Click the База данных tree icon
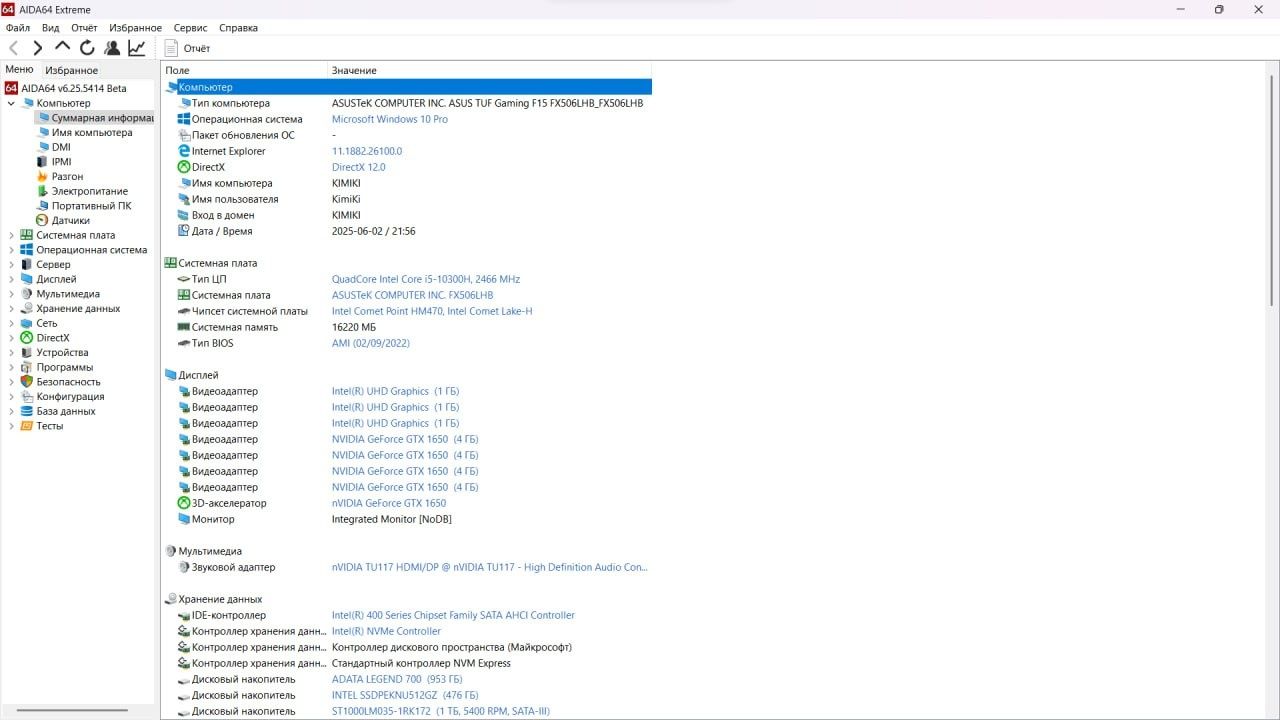Image resolution: width=1280 pixels, height=720 pixels. click(x=27, y=411)
